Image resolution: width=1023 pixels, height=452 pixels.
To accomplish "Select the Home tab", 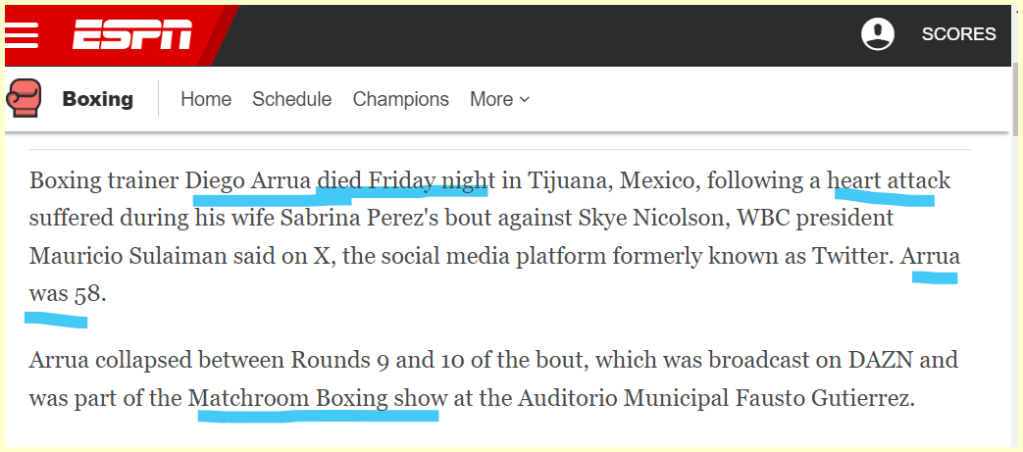I will [205, 99].
